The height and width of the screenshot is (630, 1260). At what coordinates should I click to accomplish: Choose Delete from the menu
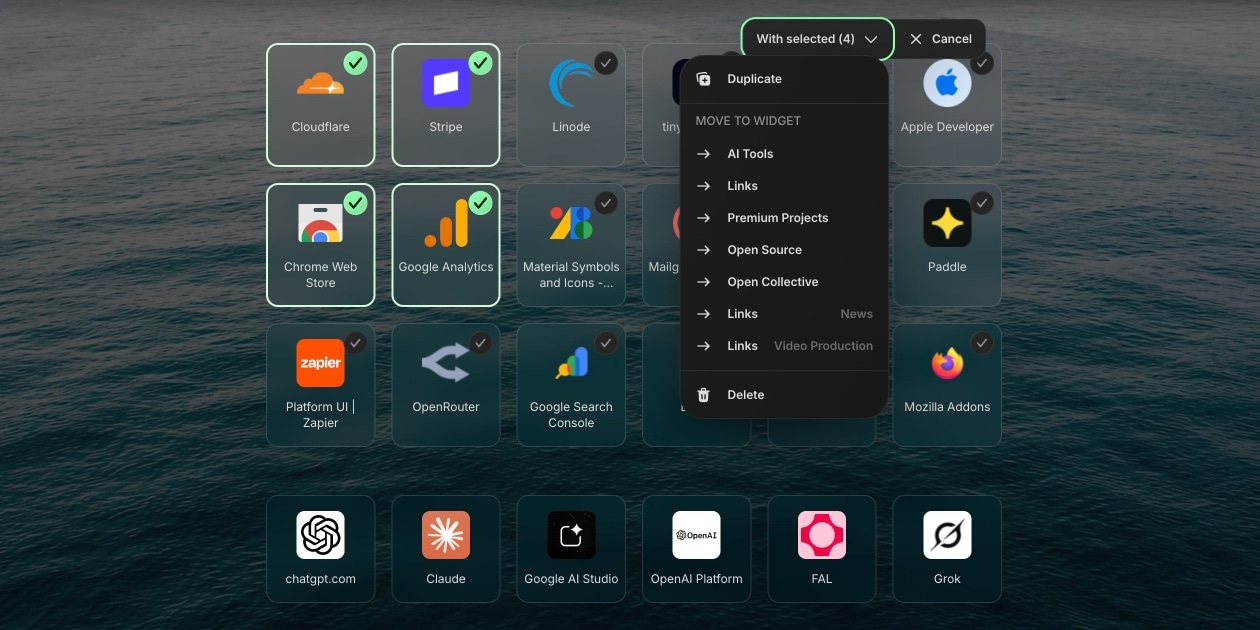[x=784, y=395]
